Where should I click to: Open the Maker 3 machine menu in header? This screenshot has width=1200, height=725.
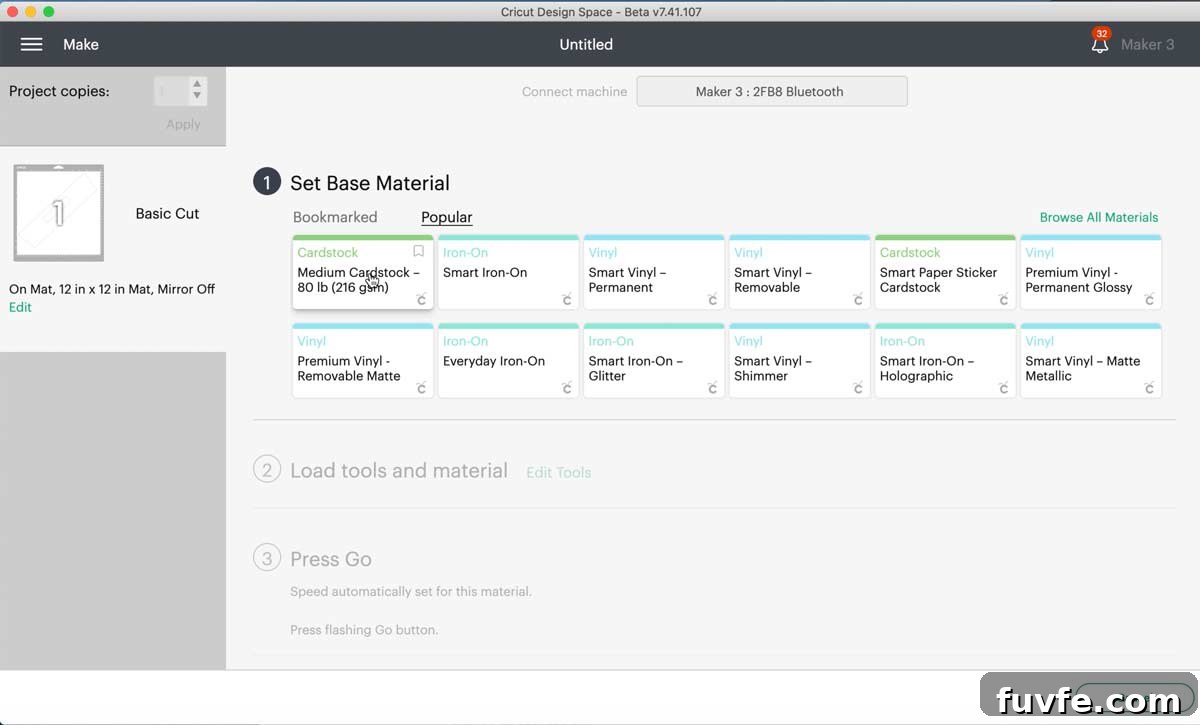click(1147, 44)
